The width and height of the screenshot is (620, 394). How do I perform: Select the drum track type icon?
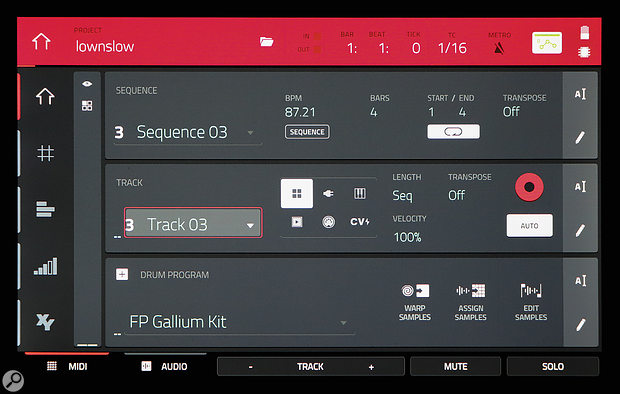[x=297, y=193]
